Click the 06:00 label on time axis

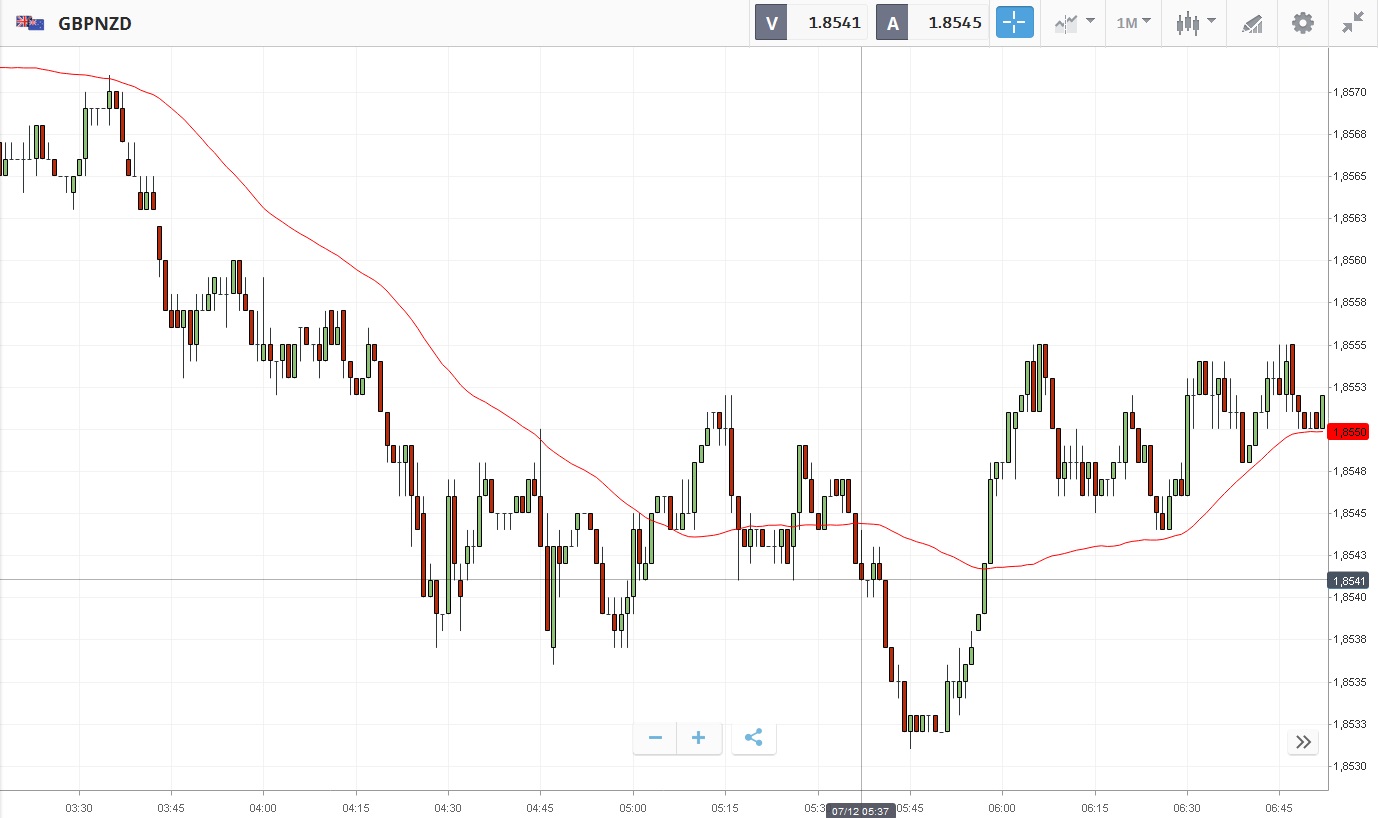coord(1002,807)
